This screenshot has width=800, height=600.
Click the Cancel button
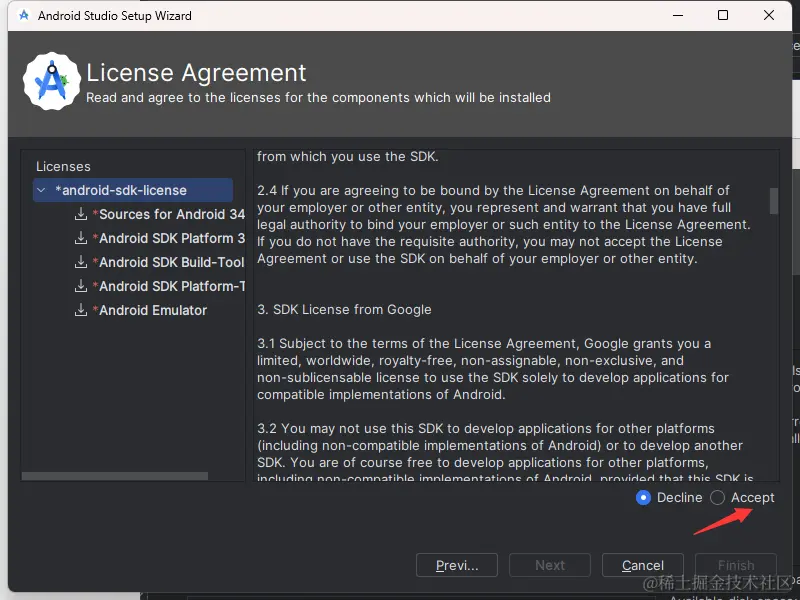click(642, 565)
